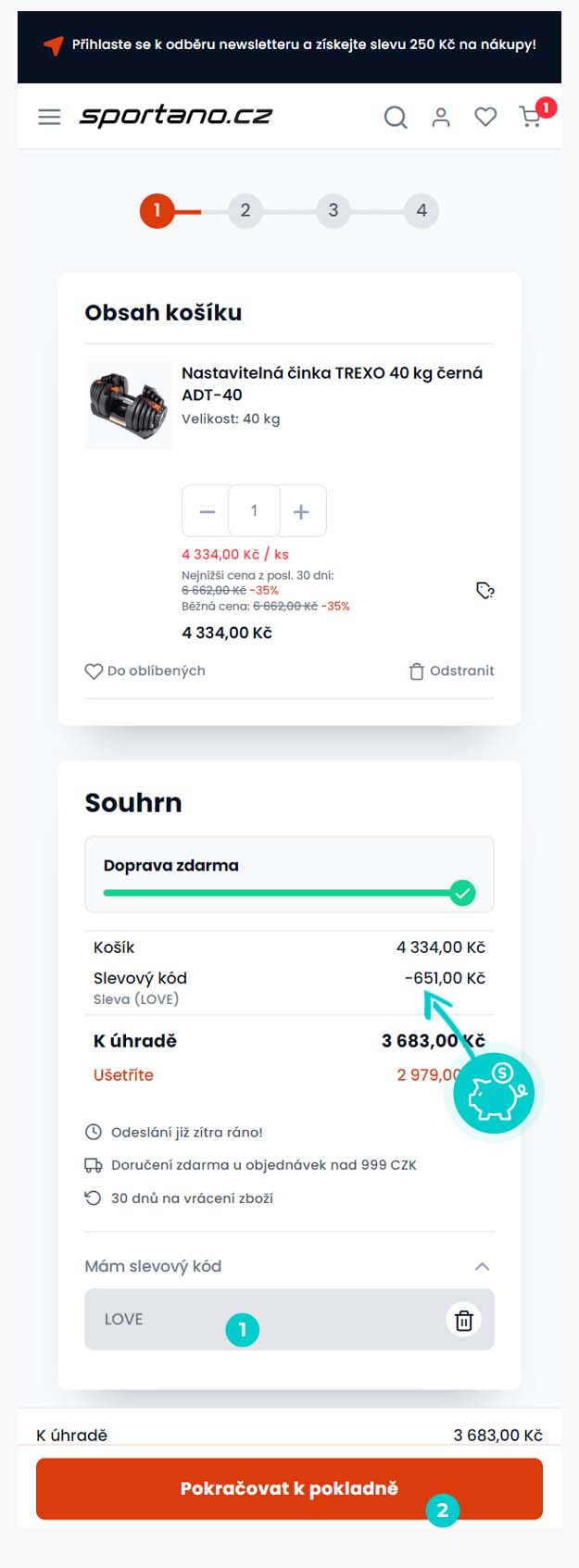The image size is (579, 1568).
Task: Click the quantity input field
Action: pyautogui.click(x=254, y=511)
